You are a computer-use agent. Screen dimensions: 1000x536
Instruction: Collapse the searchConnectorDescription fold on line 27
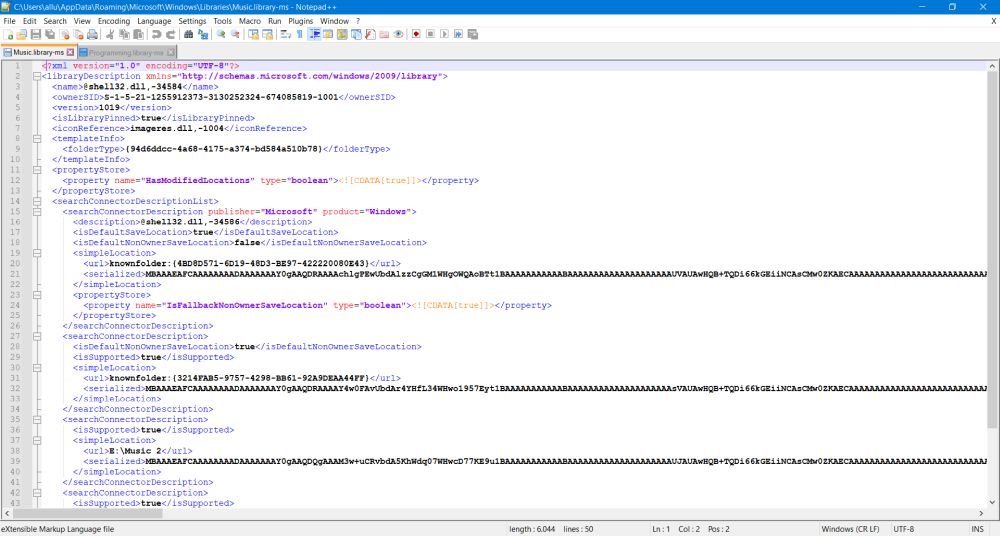point(36,336)
